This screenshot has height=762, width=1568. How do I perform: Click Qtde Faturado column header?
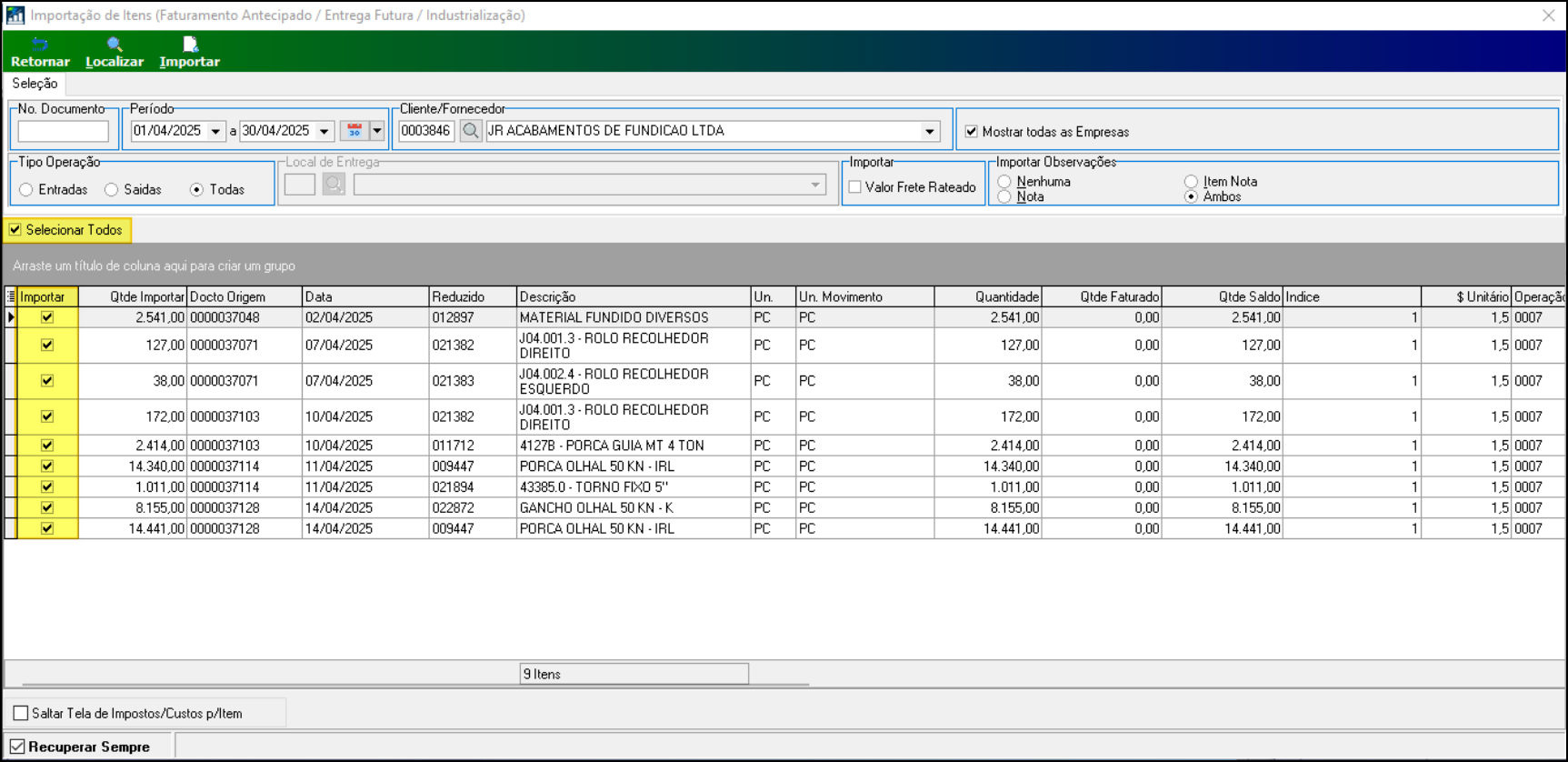1102,296
